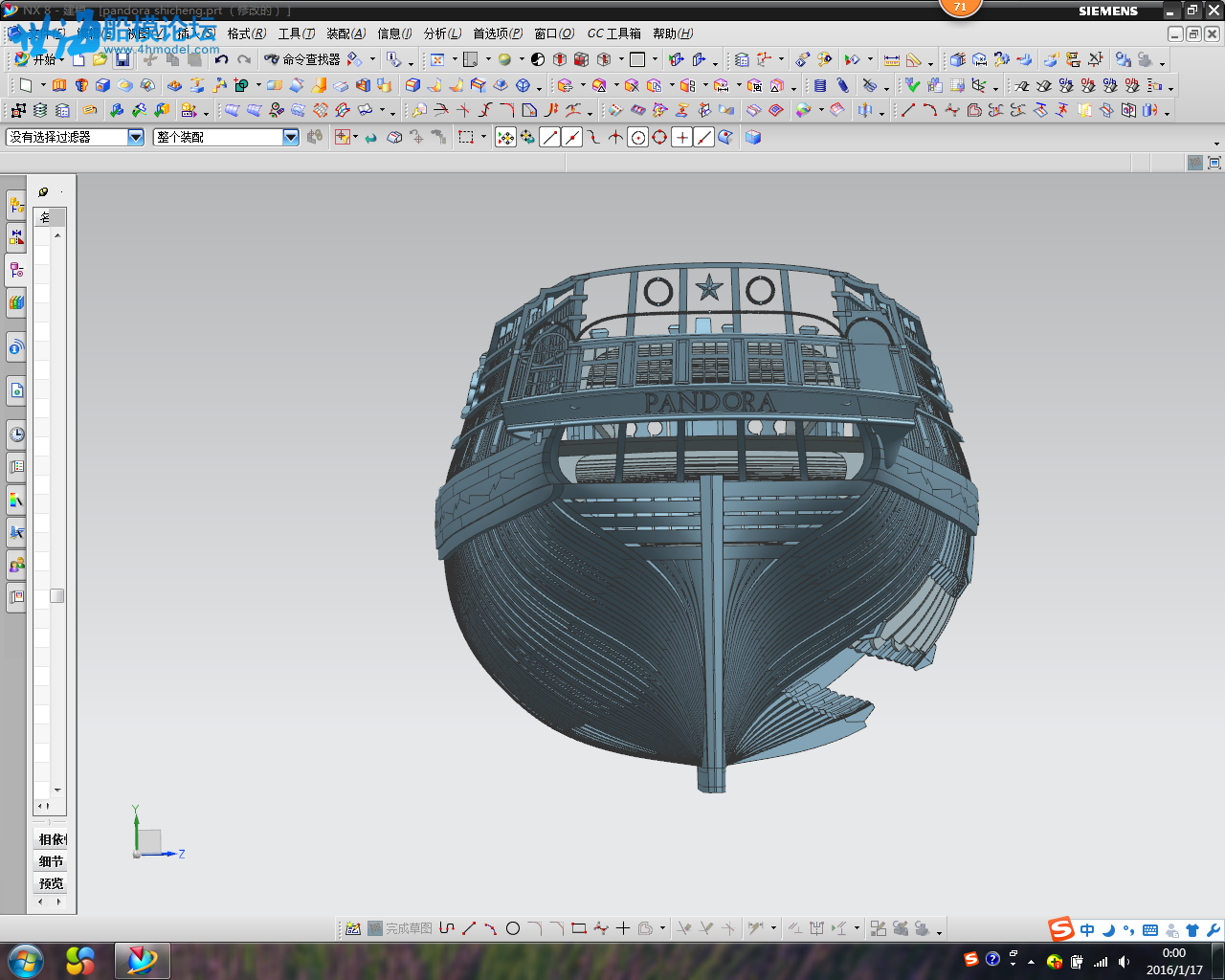Screen dimensions: 1225x980
Task: Click the Redo arrow icon
Action: (244, 59)
